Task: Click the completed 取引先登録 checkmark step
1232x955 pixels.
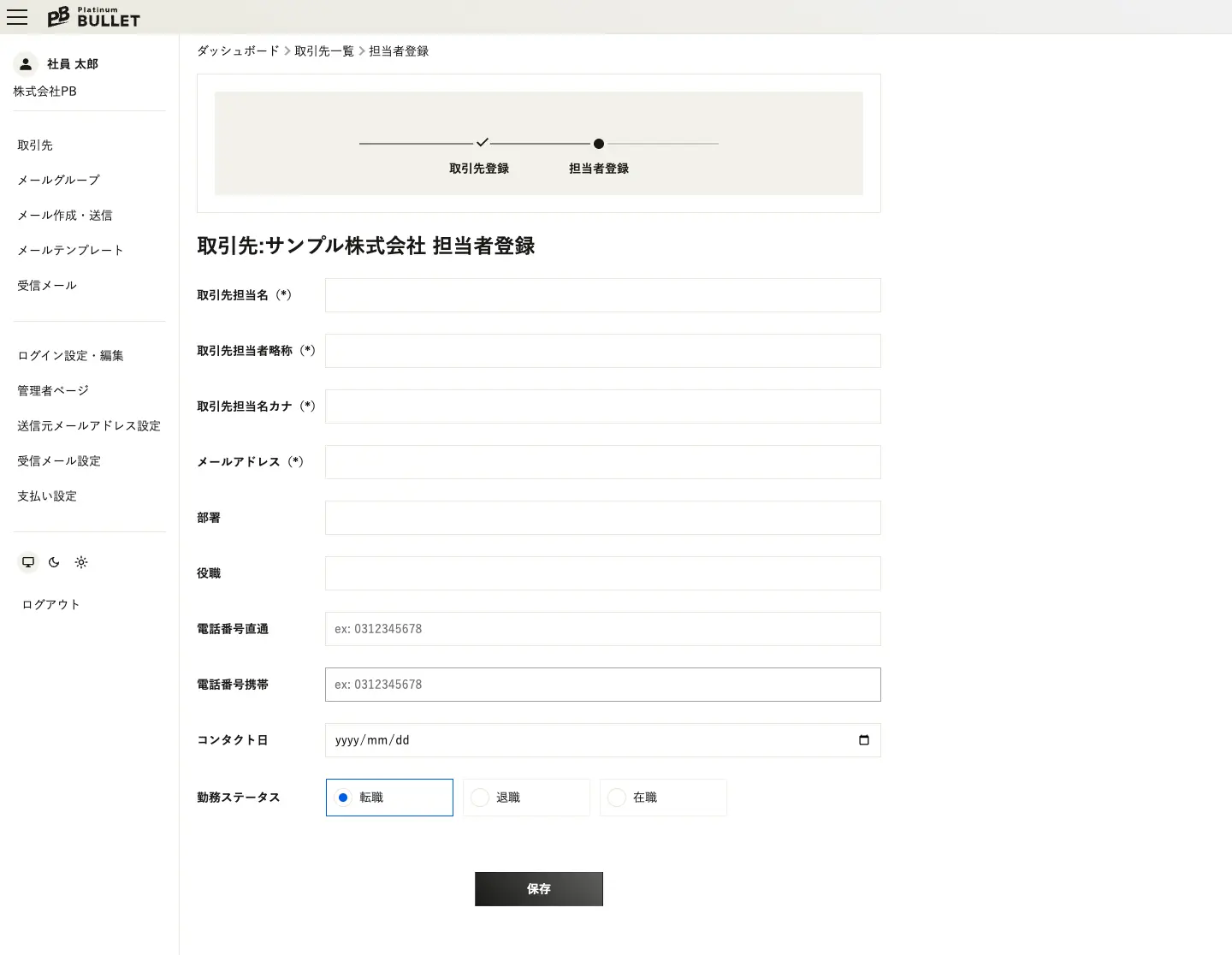Action: click(x=482, y=143)
